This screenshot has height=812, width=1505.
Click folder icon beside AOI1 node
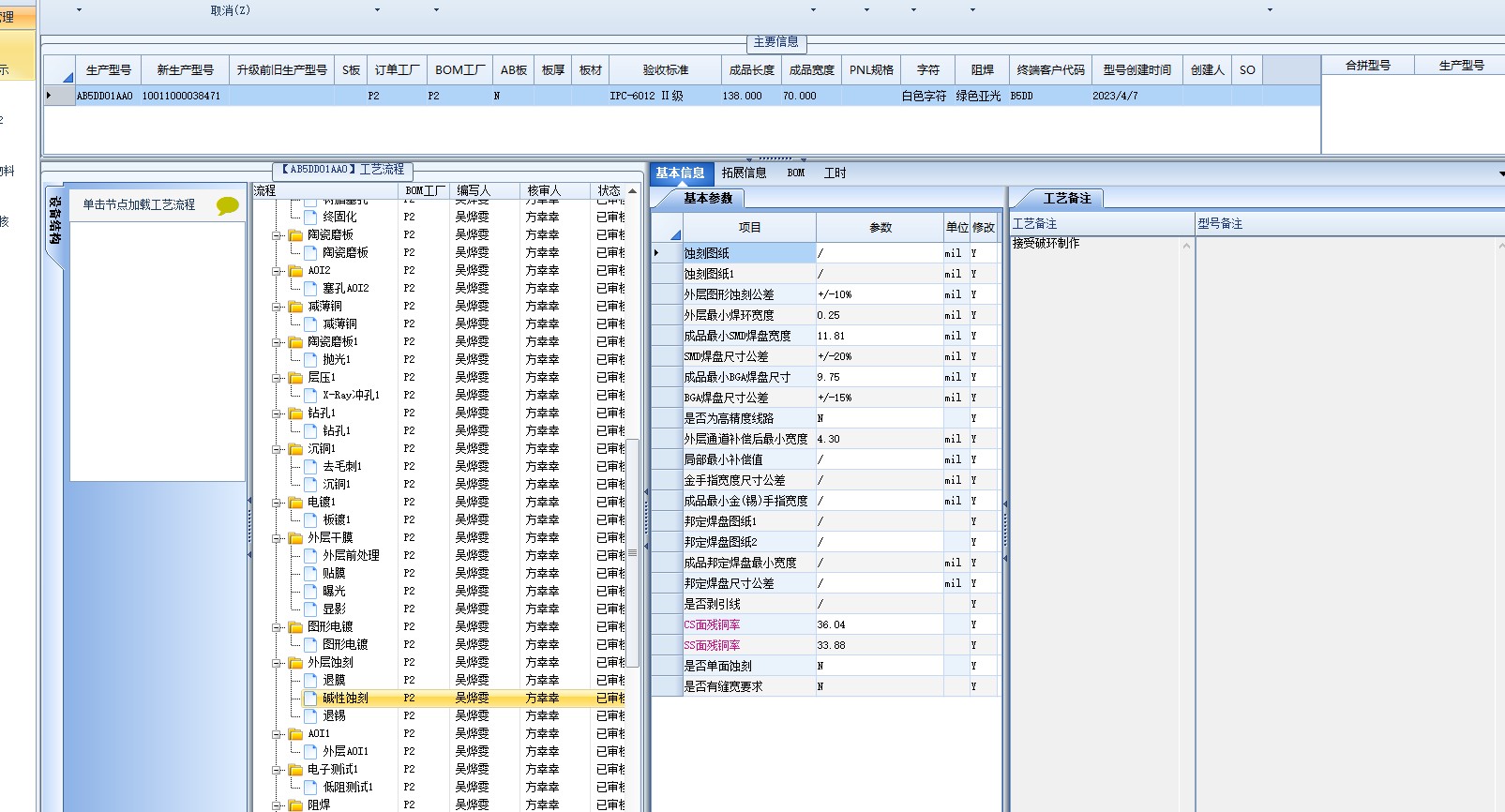[296, 734]
